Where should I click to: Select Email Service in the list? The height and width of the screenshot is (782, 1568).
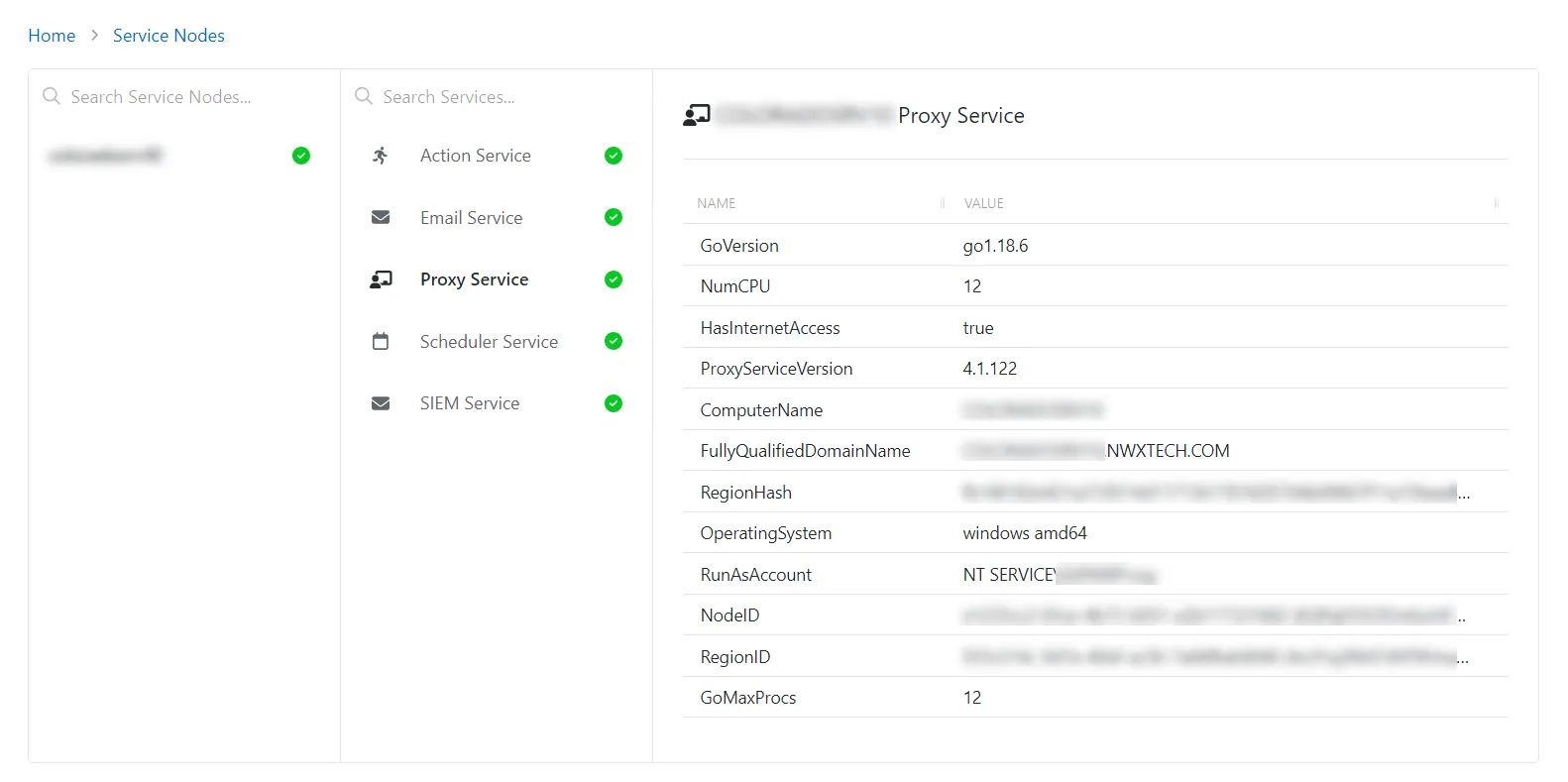471,218
